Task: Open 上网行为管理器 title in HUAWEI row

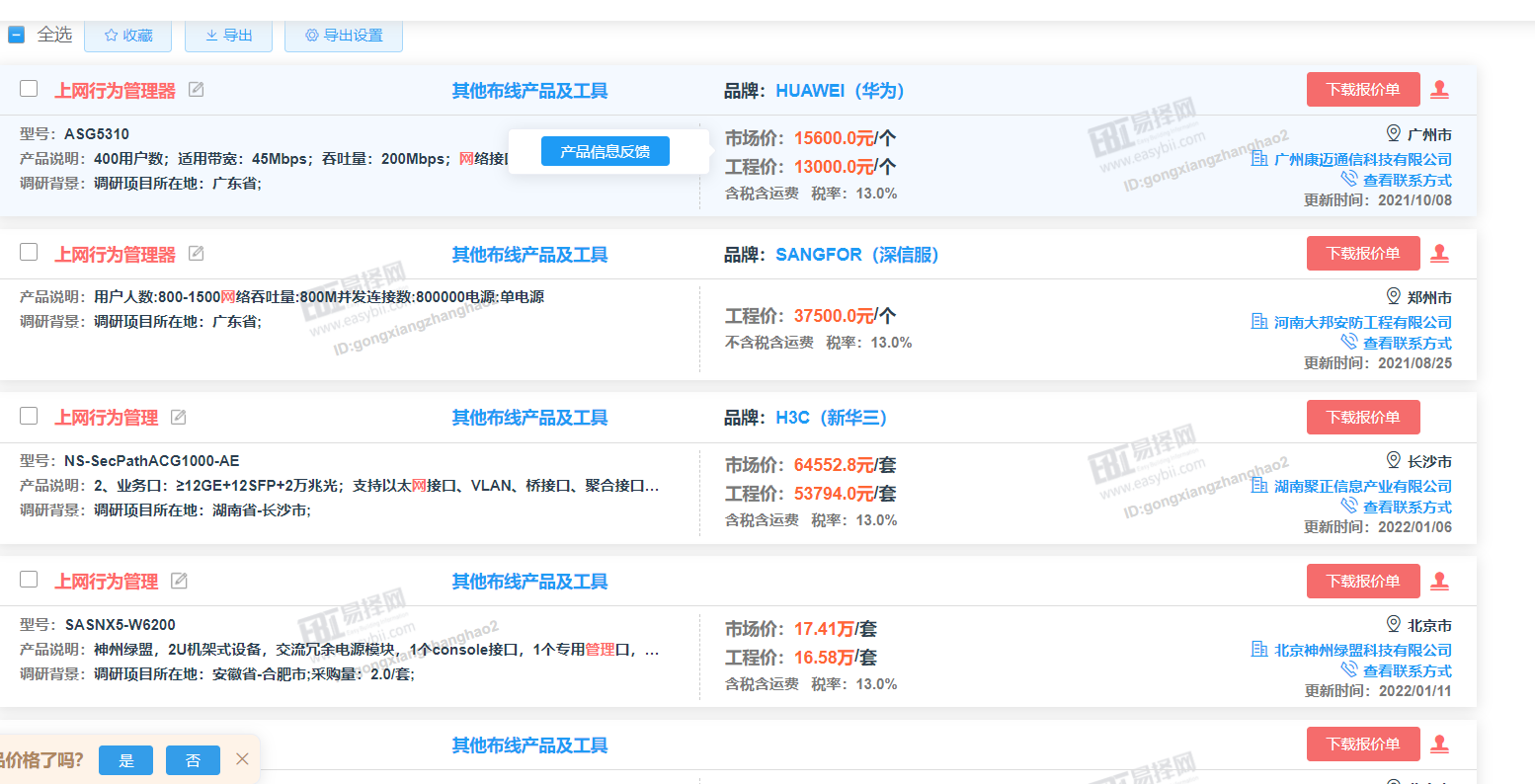Action: [115, 91]
